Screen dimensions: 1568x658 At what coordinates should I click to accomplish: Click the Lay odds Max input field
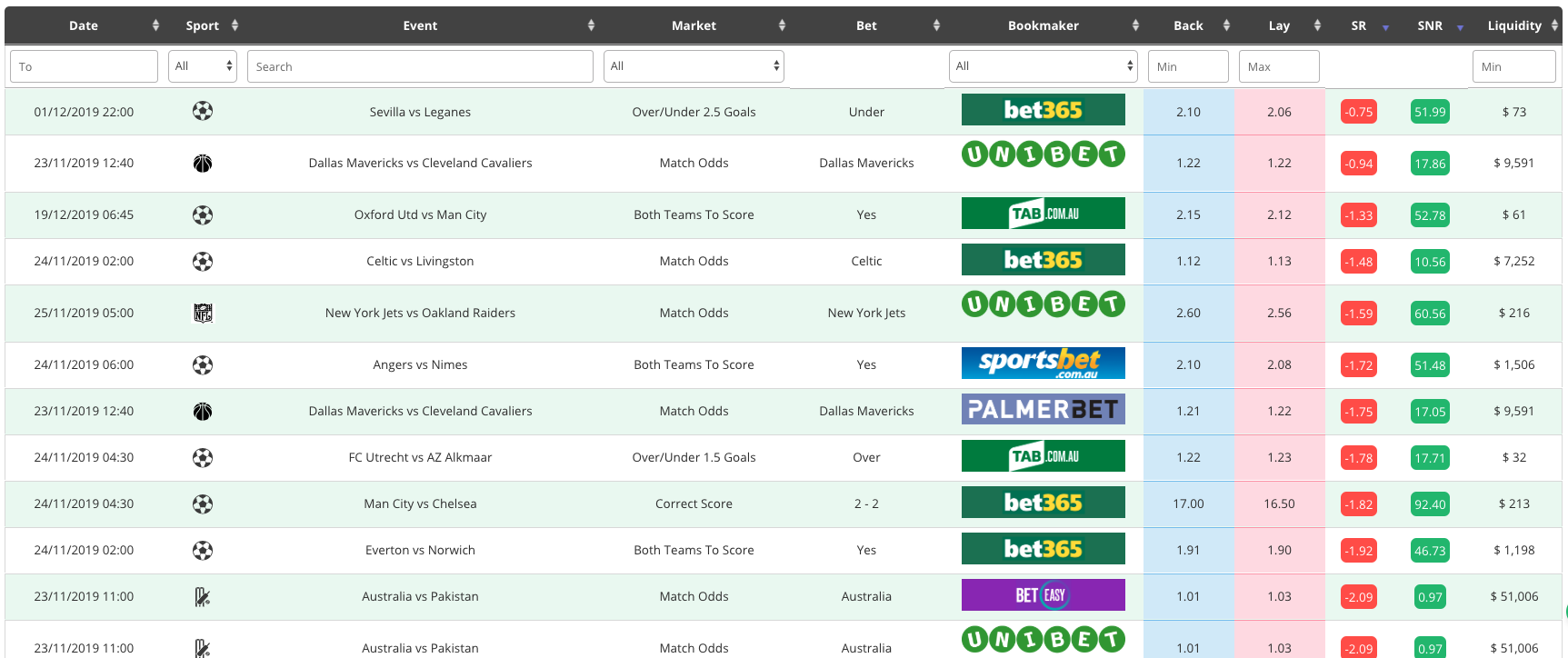[1279, 66]
